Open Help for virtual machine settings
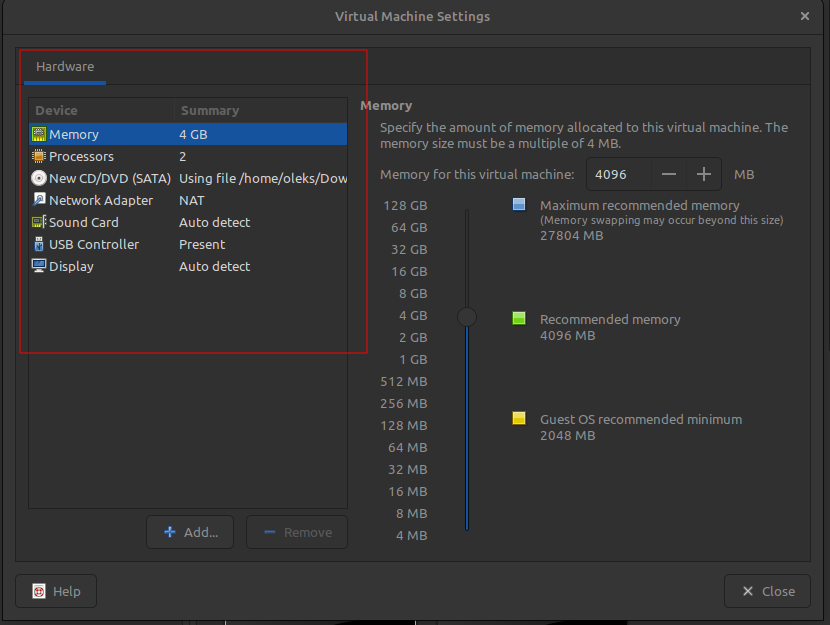The height and width of the screenshot is (625, 830). 56,591
